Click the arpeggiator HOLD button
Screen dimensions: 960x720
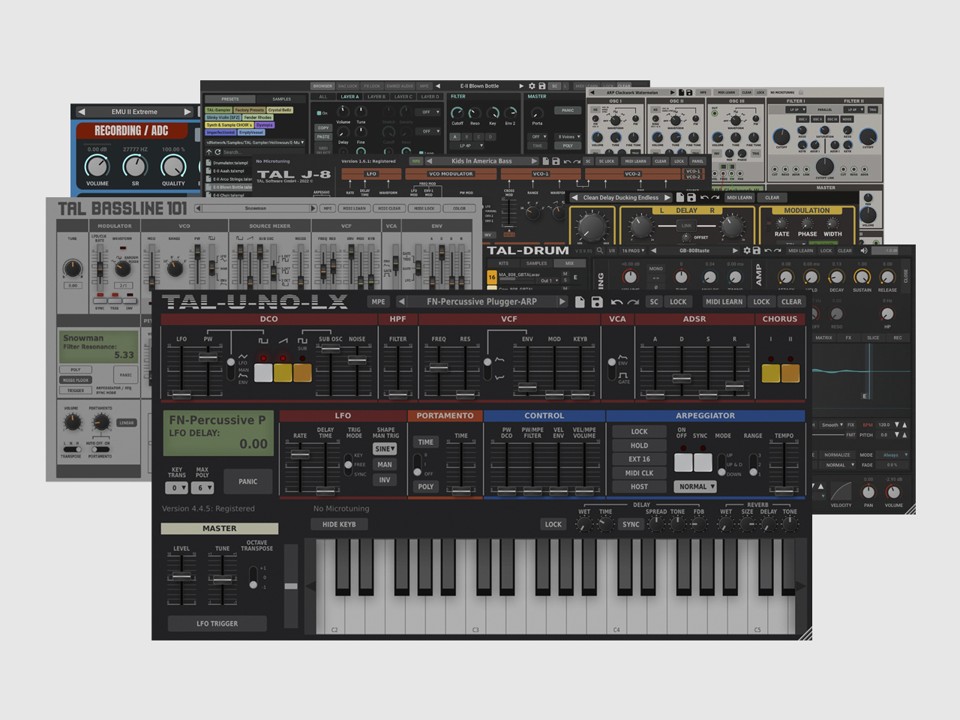(x=639, y=446)
